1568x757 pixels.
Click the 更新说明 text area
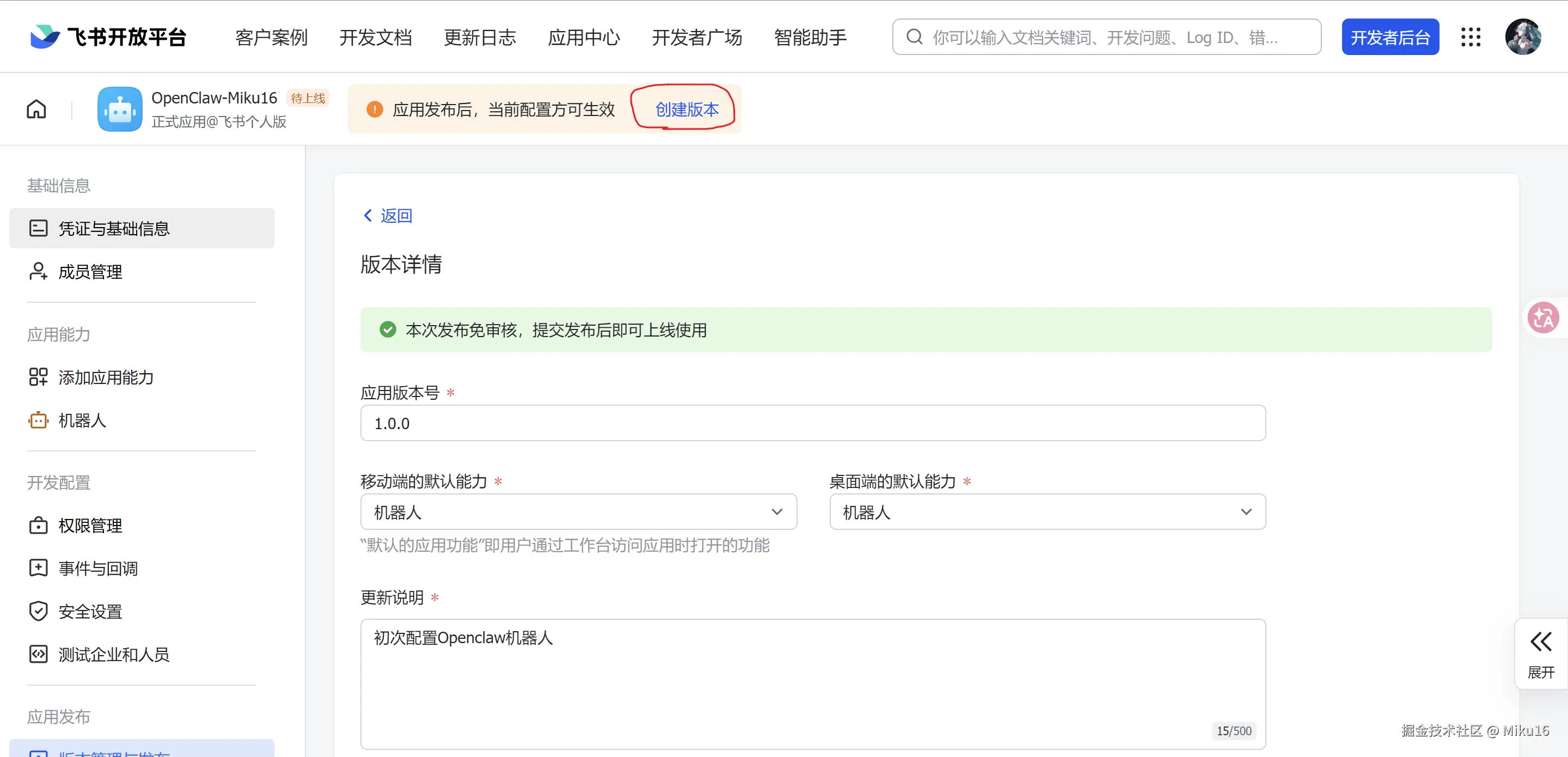pyautogui.click(x=813, y=683)
